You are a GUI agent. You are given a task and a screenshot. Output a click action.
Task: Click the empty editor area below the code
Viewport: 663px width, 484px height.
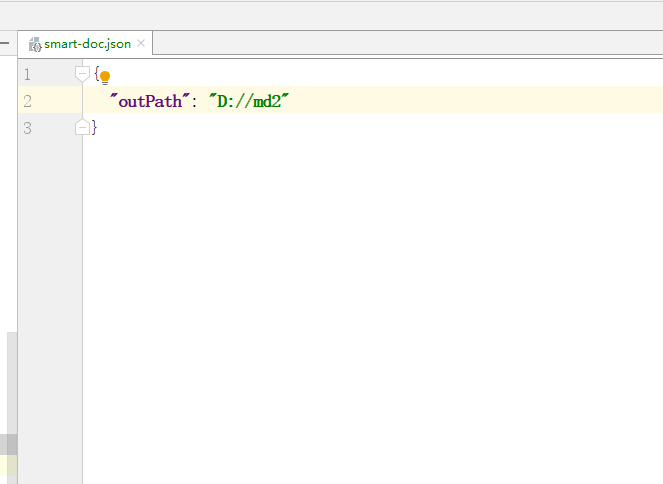(370, 300)
